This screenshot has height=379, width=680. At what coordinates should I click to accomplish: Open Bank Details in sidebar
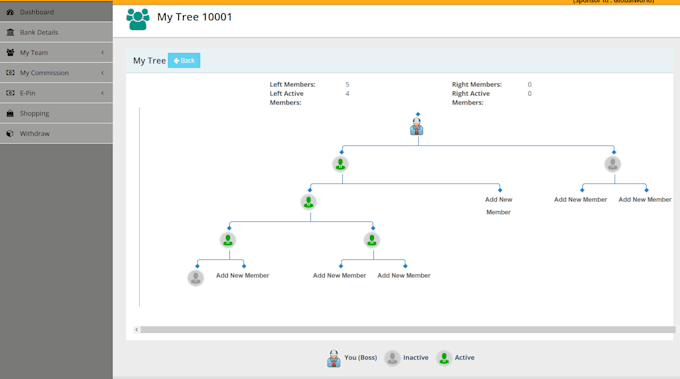(56, 32)
